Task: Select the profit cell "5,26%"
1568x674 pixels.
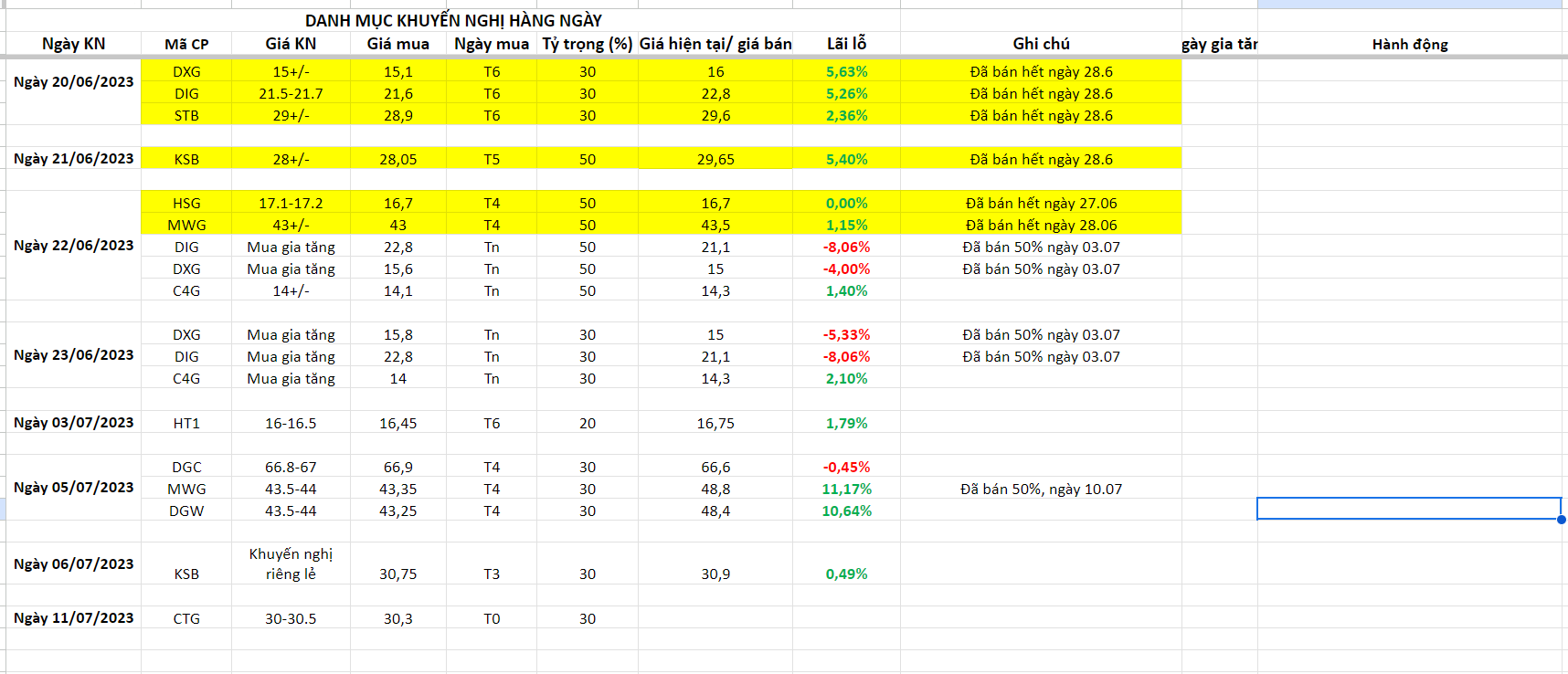Action: click(847, 93)
